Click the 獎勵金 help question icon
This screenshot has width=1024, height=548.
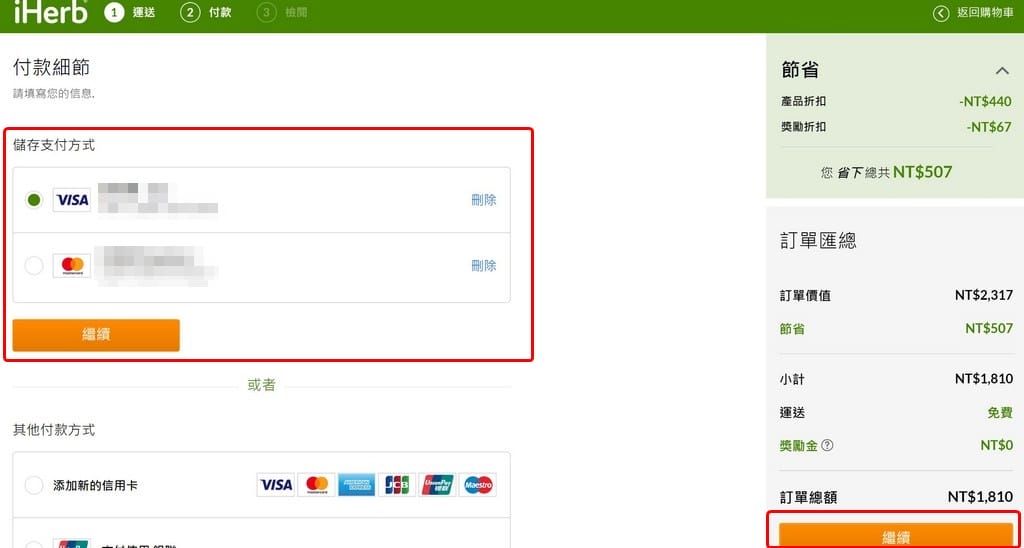(827, 445)
